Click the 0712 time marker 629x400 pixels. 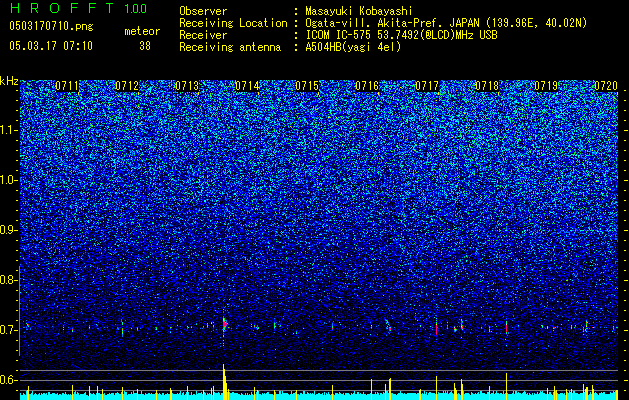point(127,86)
